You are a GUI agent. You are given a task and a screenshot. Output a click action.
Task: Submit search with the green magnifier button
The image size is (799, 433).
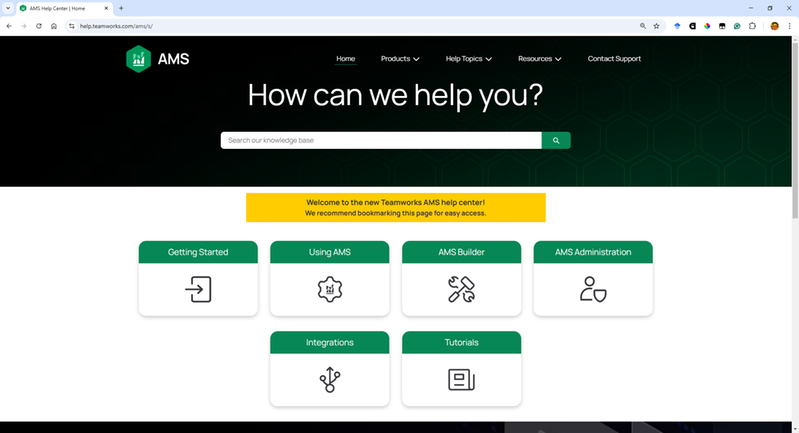click(556, 141)
